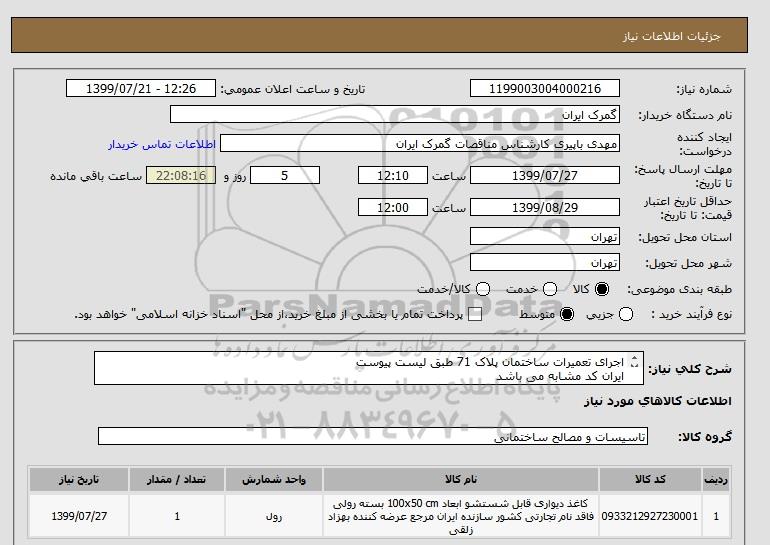Click the کد کالا column header
Image resolution: width=770 pixels, height=545 pixels.
coord(650,479)
